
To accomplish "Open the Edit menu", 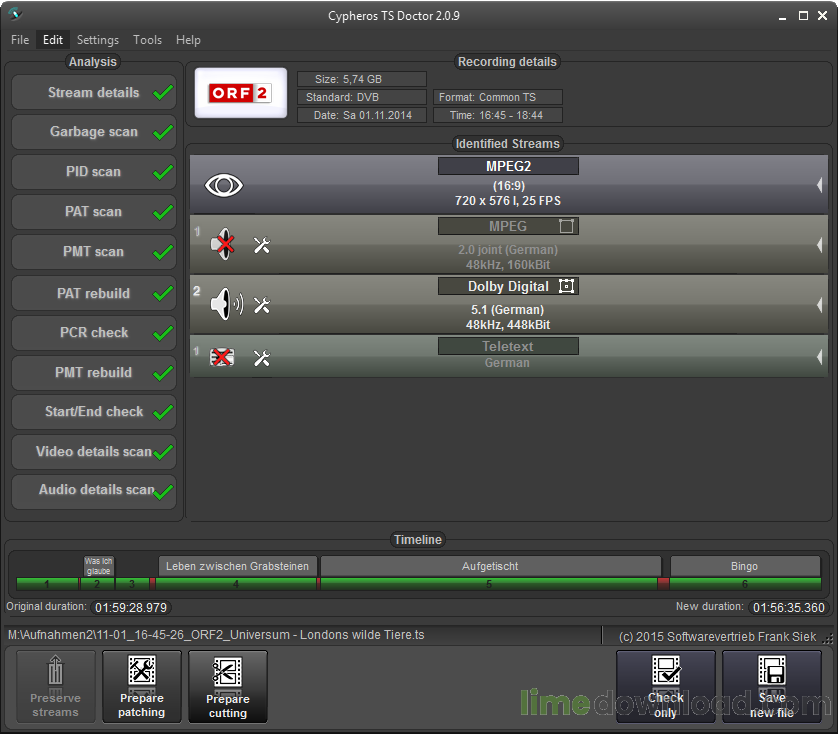I will 53,40.
